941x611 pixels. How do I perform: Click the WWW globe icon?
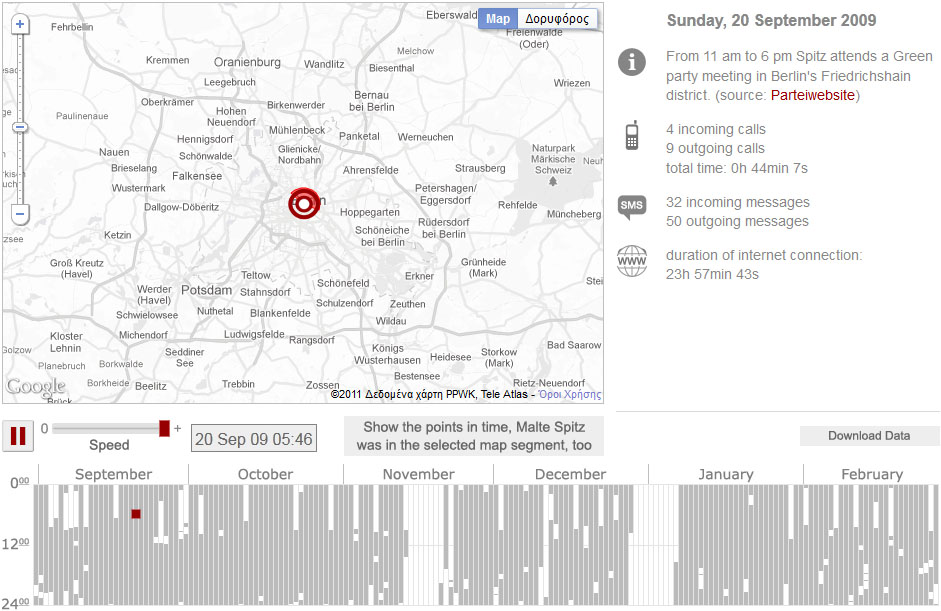coord(632,261)
